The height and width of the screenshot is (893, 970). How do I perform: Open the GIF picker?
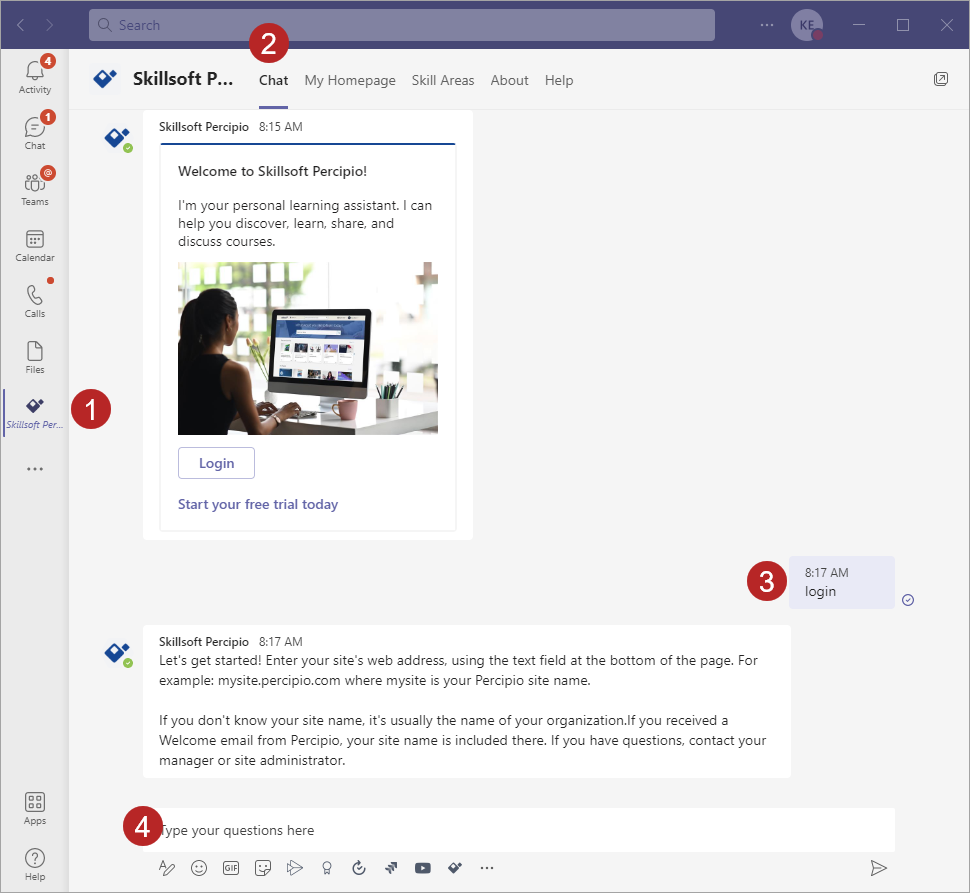click(231, 868)
